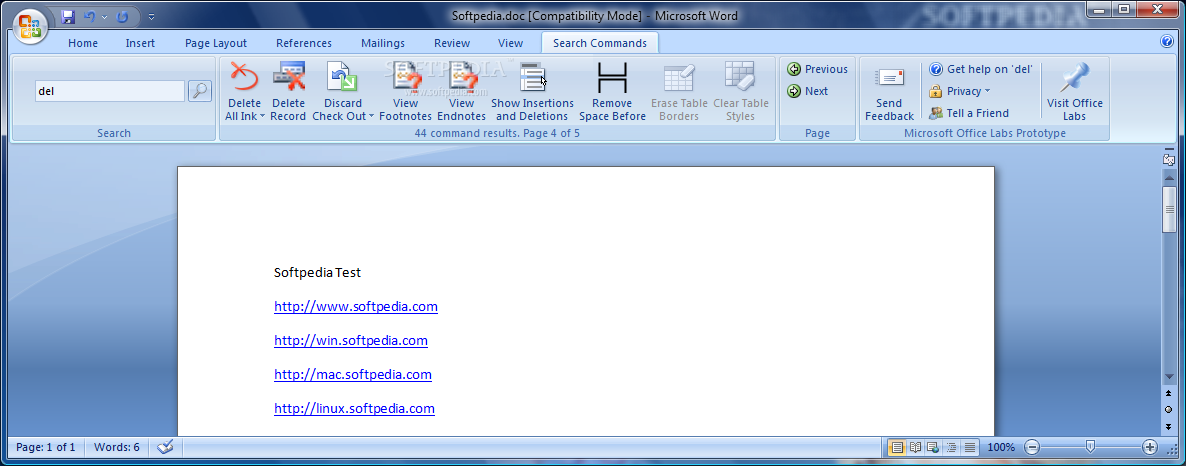Image resolution: width=1186 pixels, height=466 pixels.
Task: Click the '44 command results. Page 4 of 5' text
Action: (497, 133)
